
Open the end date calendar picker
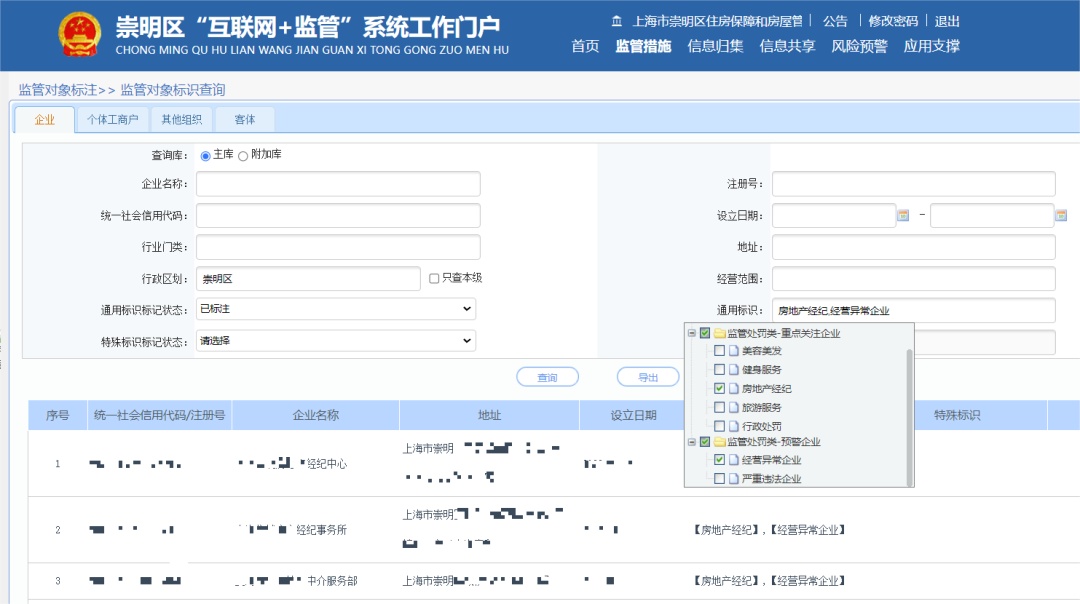pos(1061,215)
